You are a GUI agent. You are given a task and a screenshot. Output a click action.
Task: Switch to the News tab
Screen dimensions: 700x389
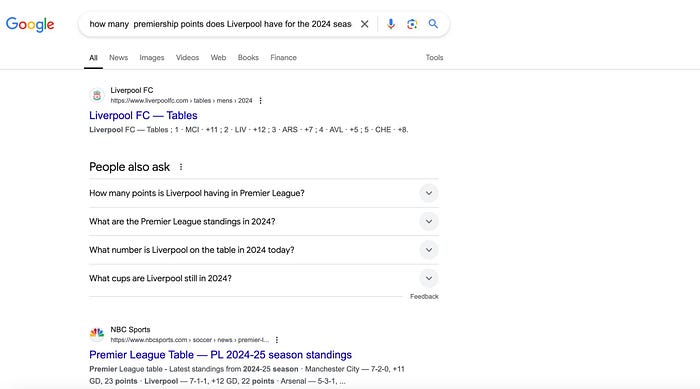click(118, 58)
